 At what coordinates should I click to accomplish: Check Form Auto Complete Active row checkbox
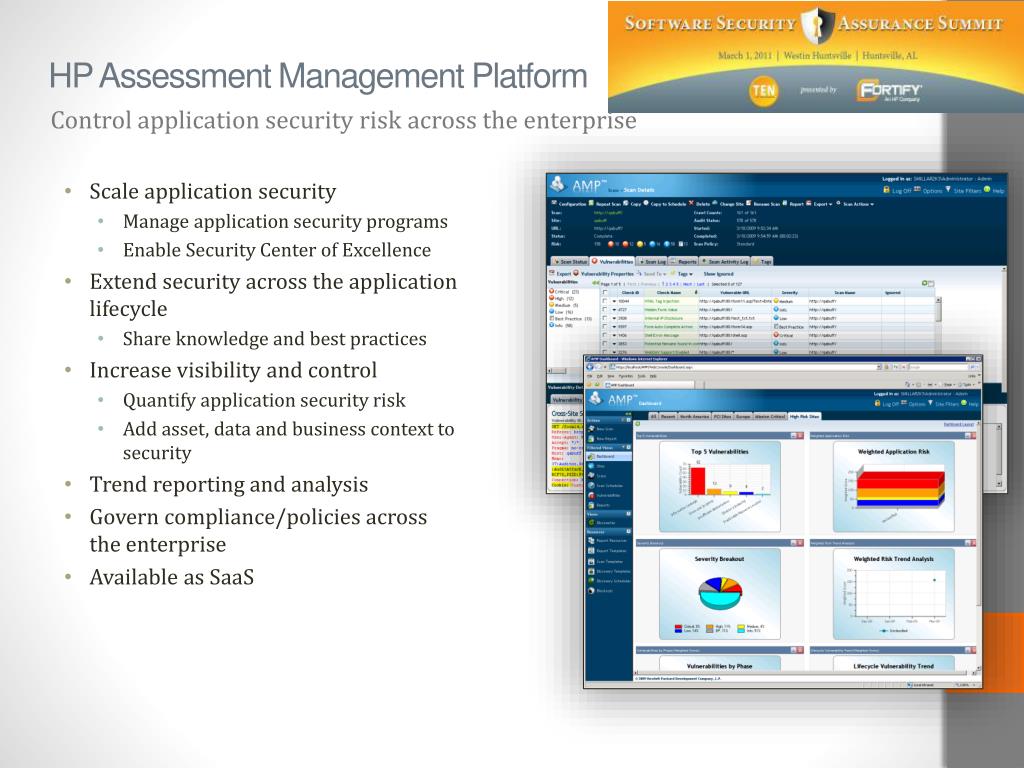[x=605, y=327]
